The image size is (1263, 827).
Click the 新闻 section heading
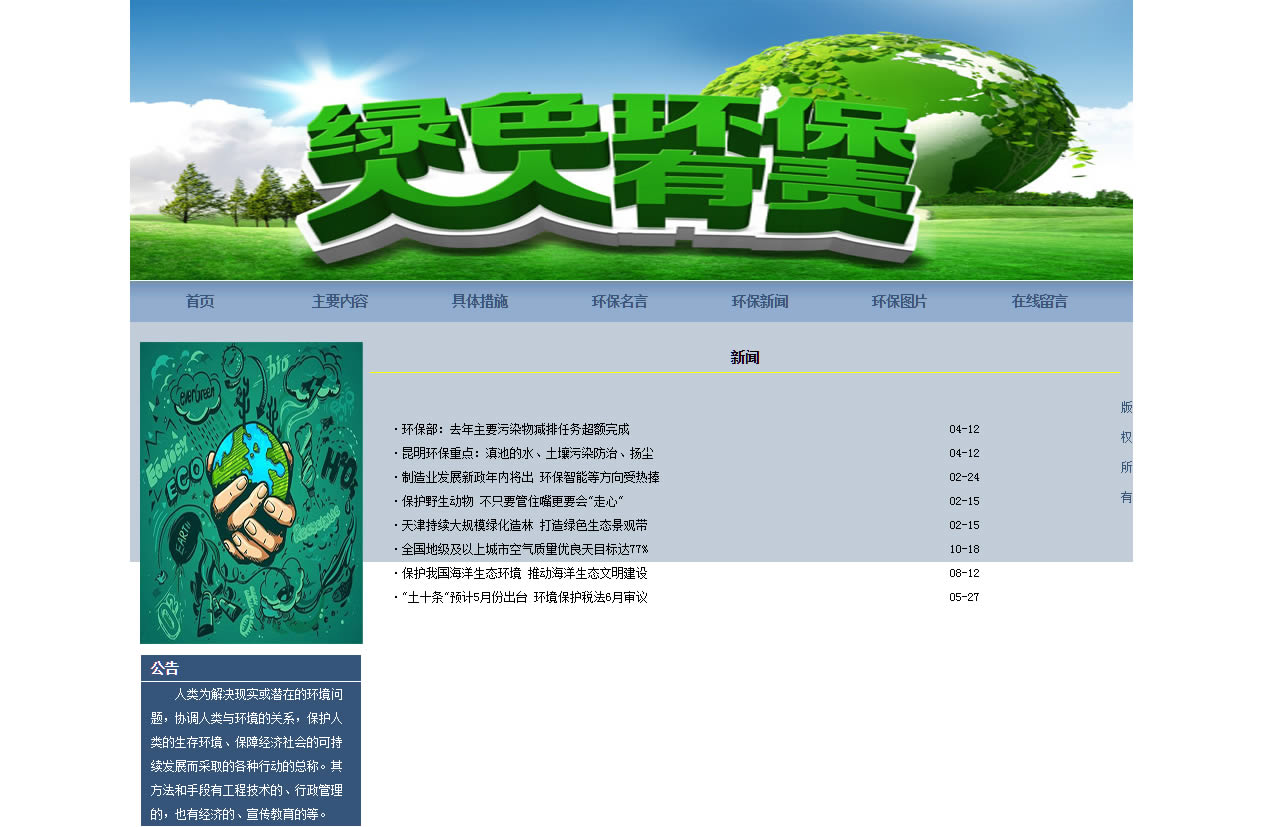pyautogui.click(x=745, y=358)
